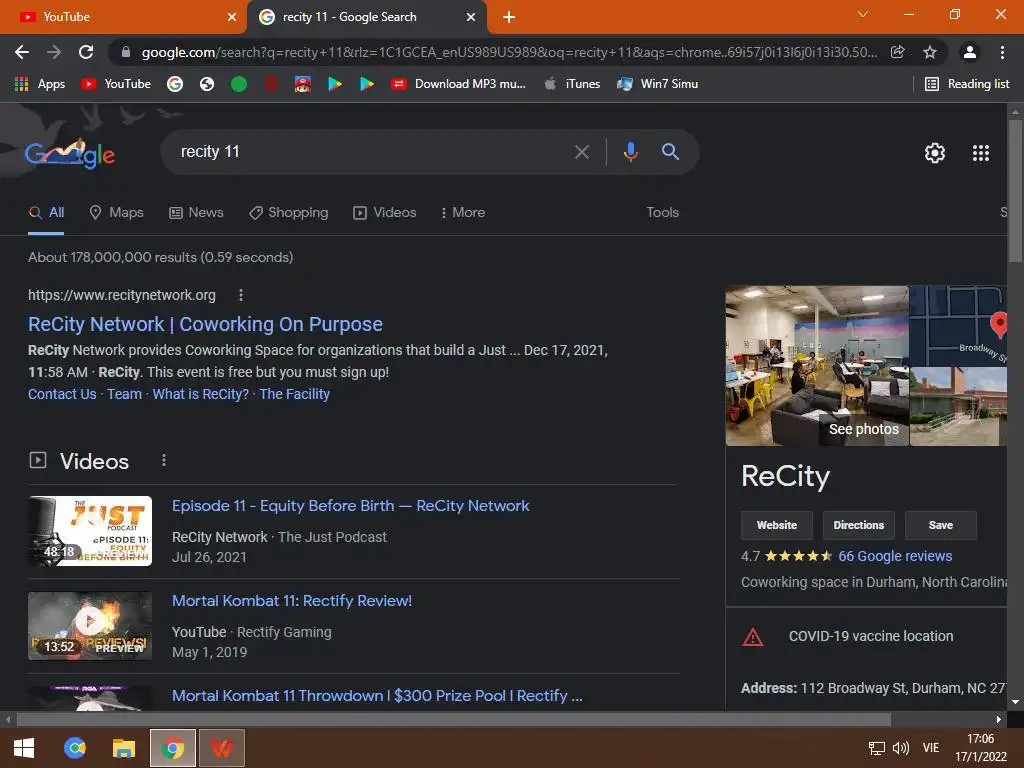Open the globe bookmark icon
This screenshot has width=1024, height=768.
pos(207,84)
